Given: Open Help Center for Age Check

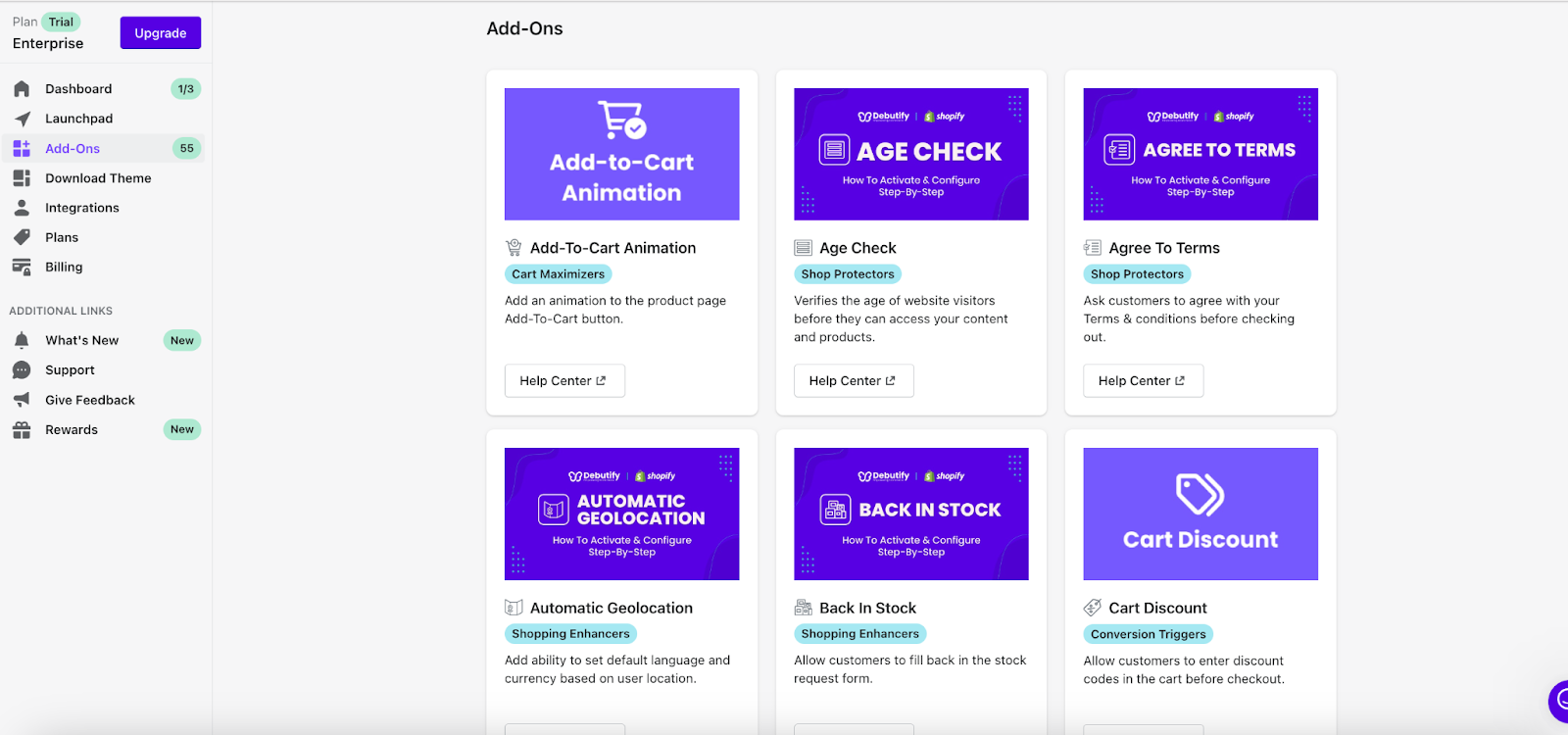Looking at the screenshot, I should 854,381.
